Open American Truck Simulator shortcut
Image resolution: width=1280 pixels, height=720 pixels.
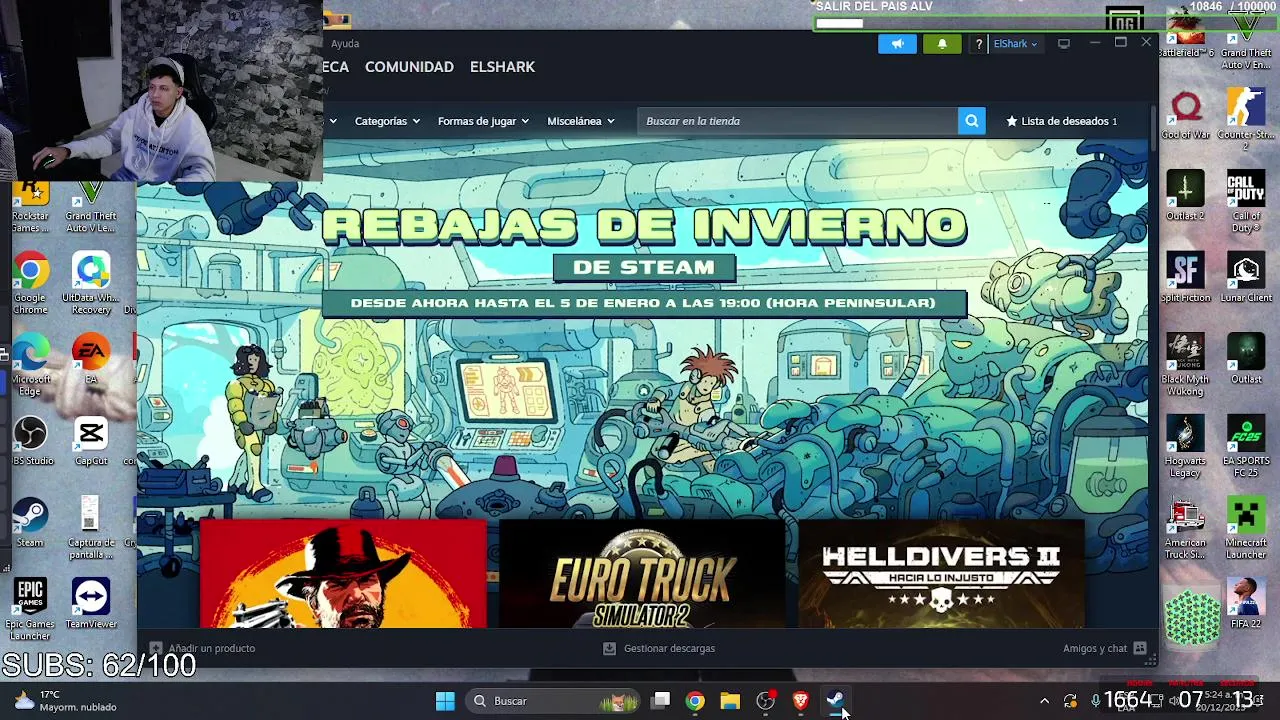click(1186, 529)
